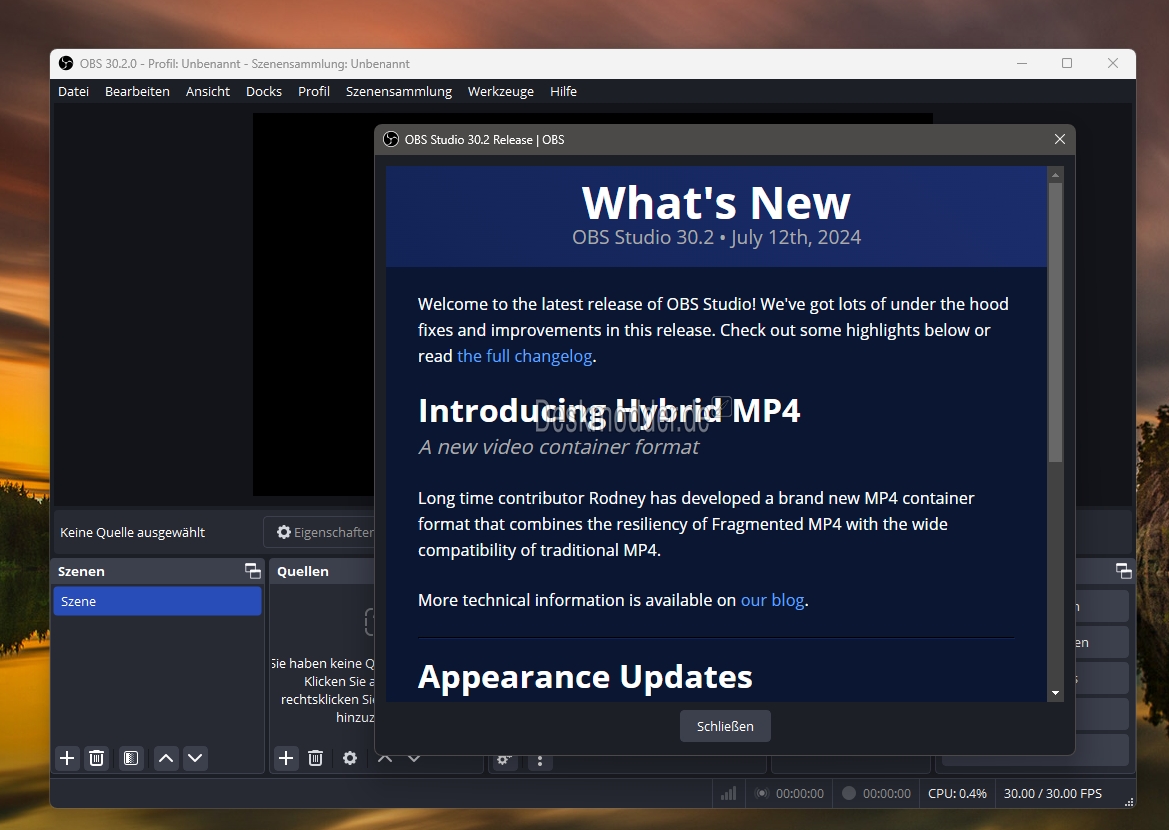Click the scroll-down arrow in What's New dialog
This screenshot has height=830, width=1169.
pyautogui.click(x=1055, y=693)
